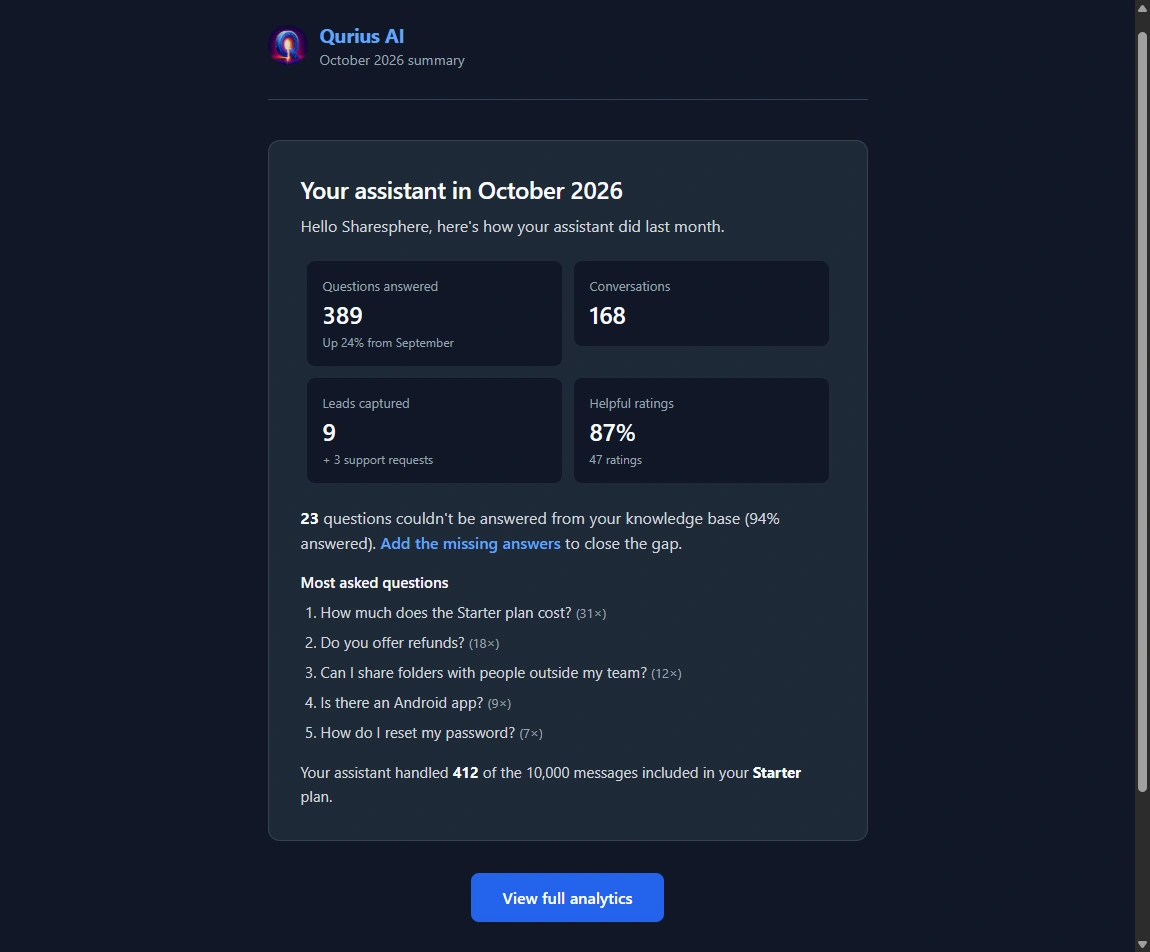Follow the 'Add the missing answers' link
Viewport: 1150px width, 952px height.
[x=470, y=543]
